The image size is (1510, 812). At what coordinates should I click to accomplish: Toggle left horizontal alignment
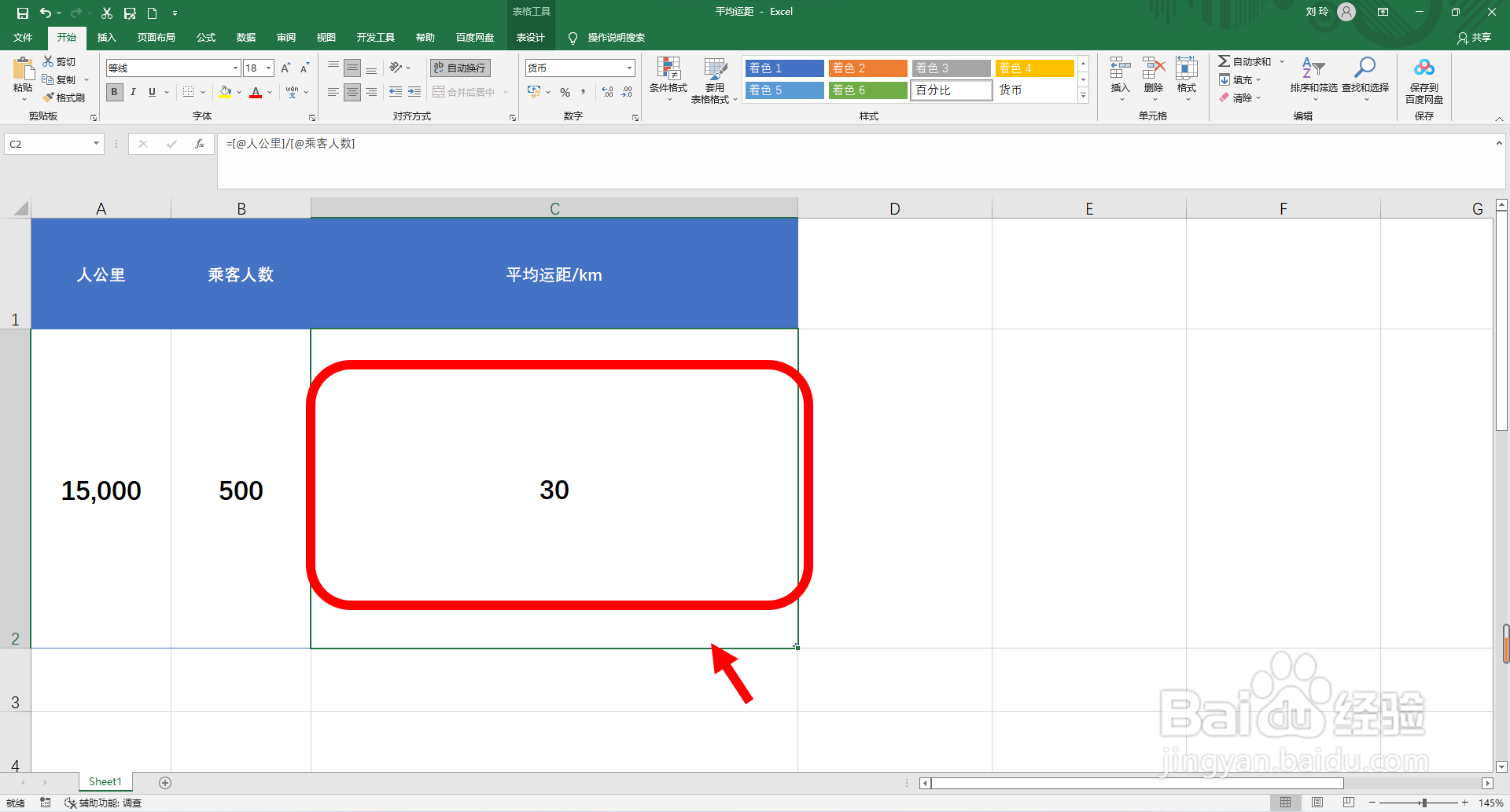(333, 92)
